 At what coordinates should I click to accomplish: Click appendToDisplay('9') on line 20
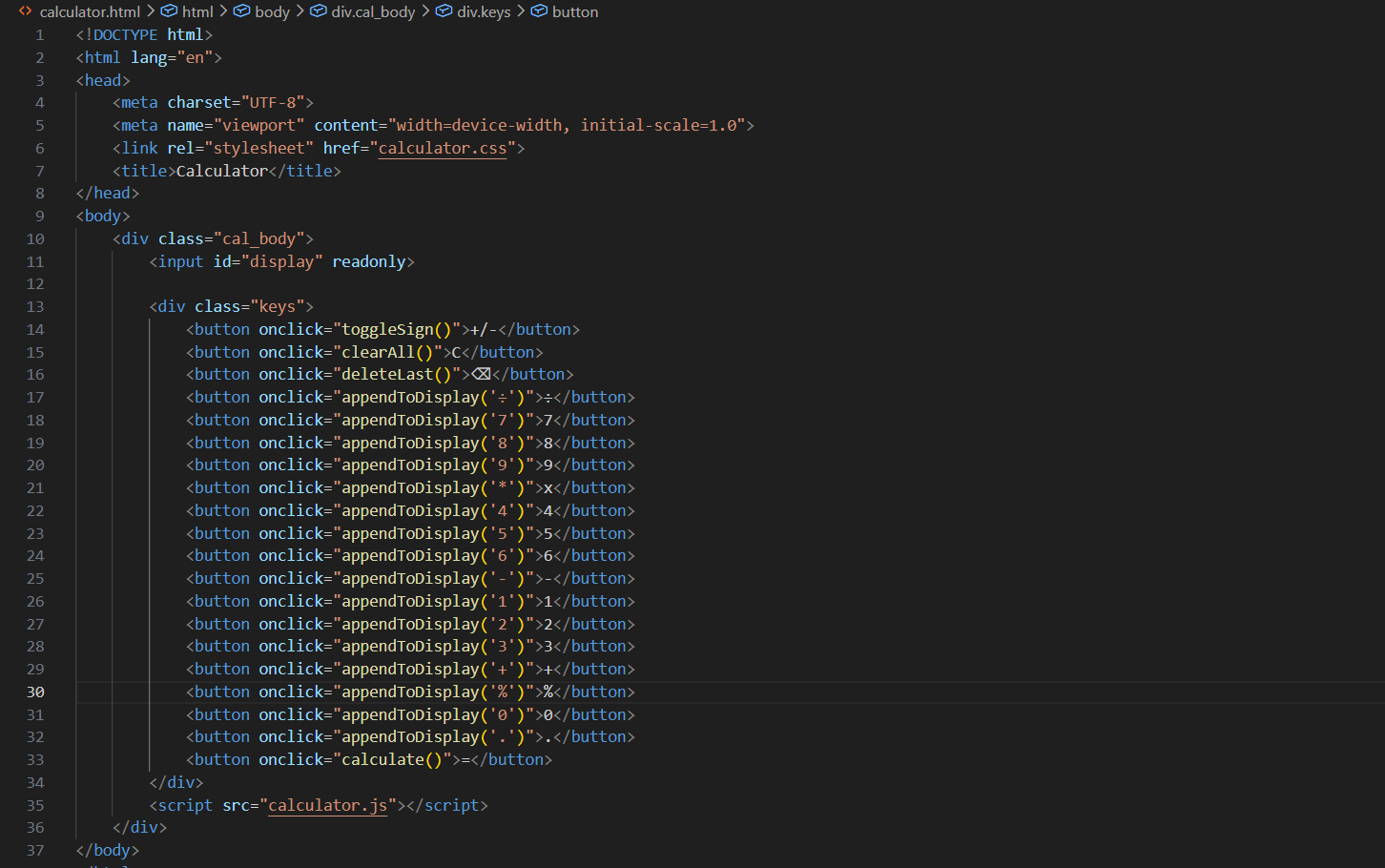tap(433, 465)
